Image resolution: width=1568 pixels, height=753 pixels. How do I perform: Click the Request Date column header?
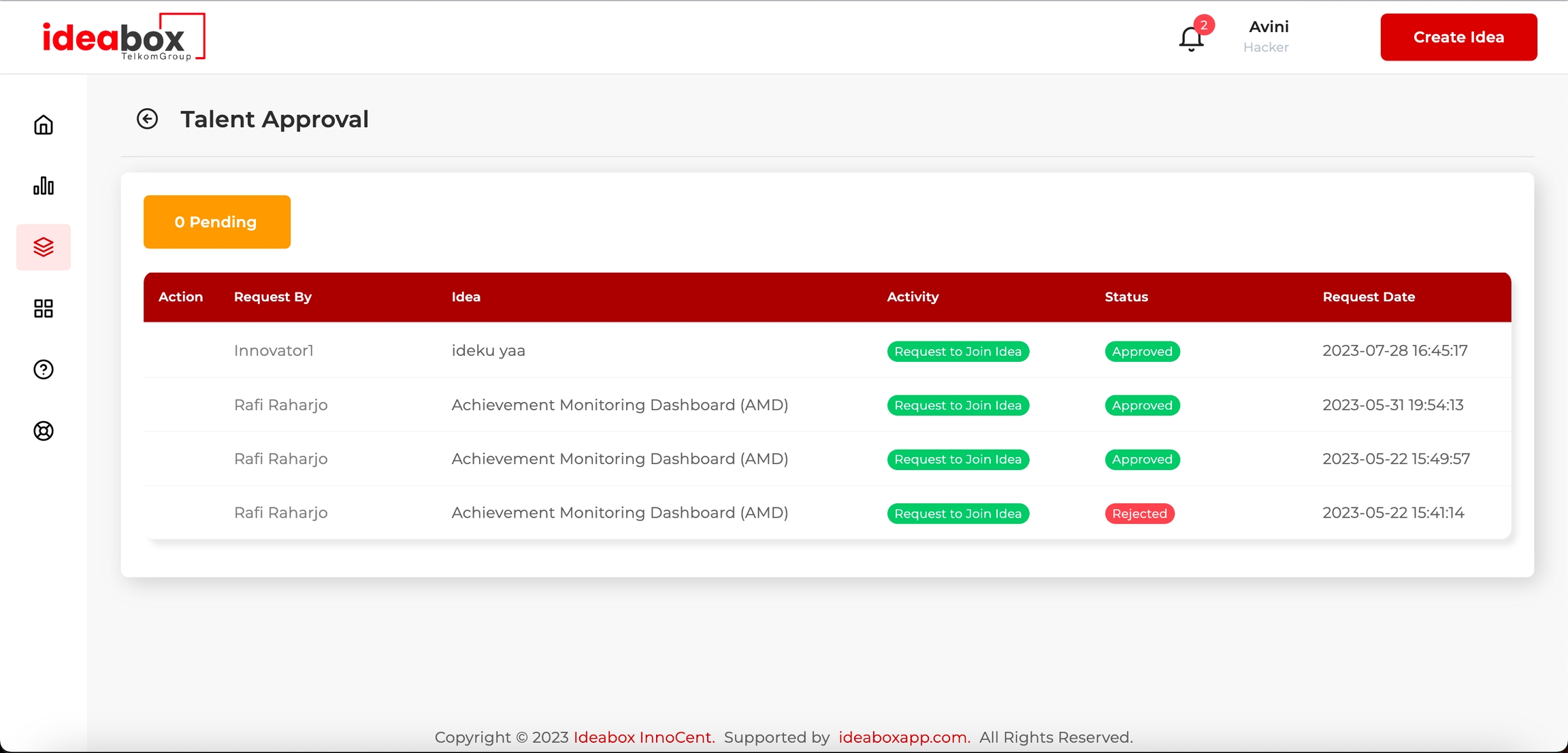pos(1368,297)
